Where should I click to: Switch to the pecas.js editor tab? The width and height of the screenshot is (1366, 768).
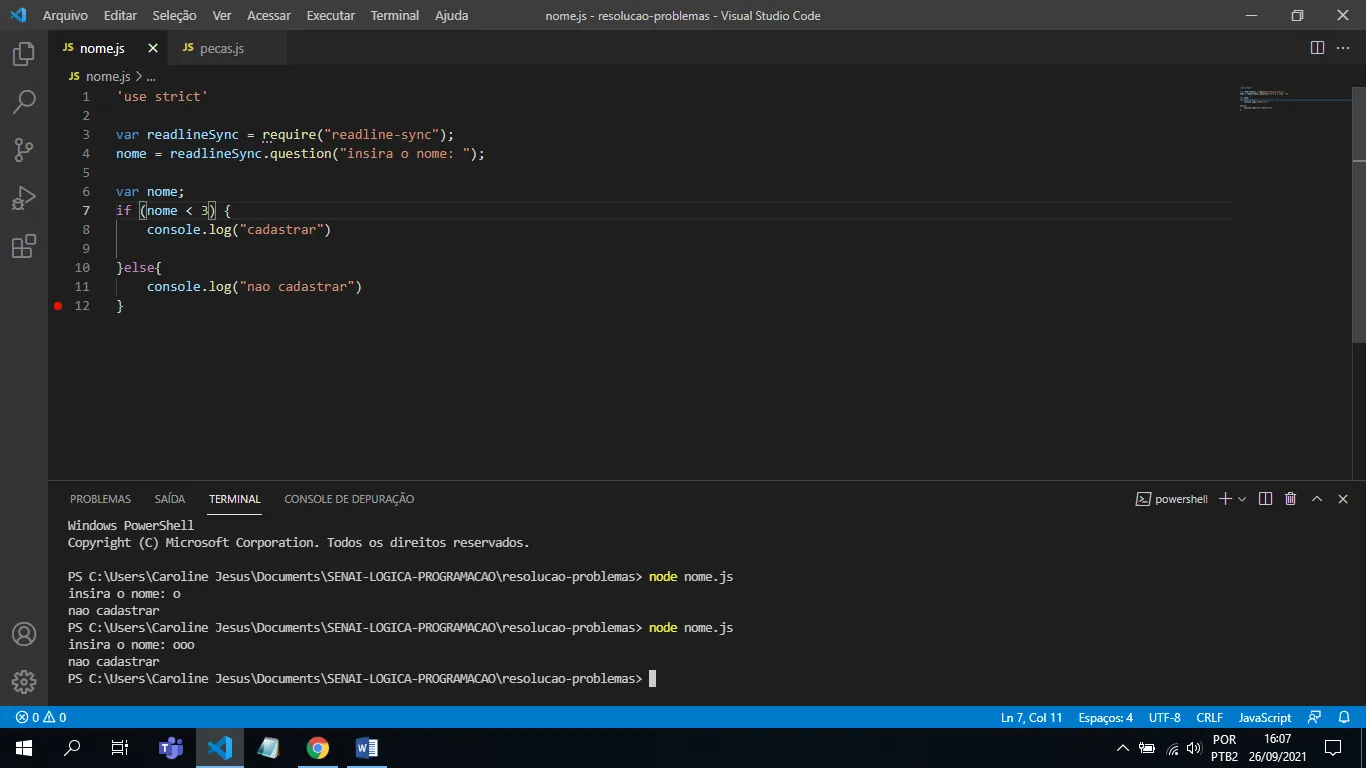click(221, 48)
